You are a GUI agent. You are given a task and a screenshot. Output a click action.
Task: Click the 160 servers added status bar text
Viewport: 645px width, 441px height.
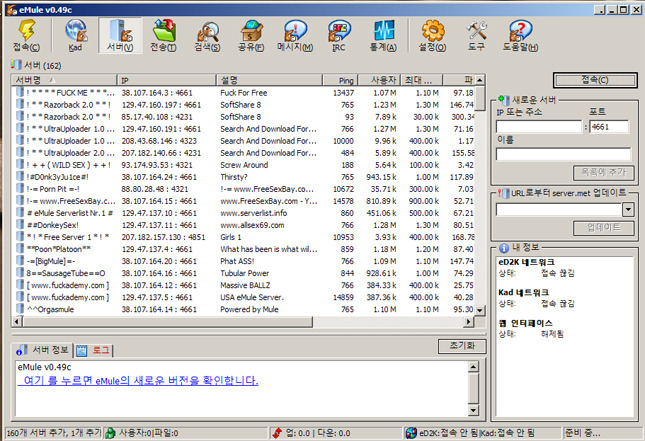point(53,433)
